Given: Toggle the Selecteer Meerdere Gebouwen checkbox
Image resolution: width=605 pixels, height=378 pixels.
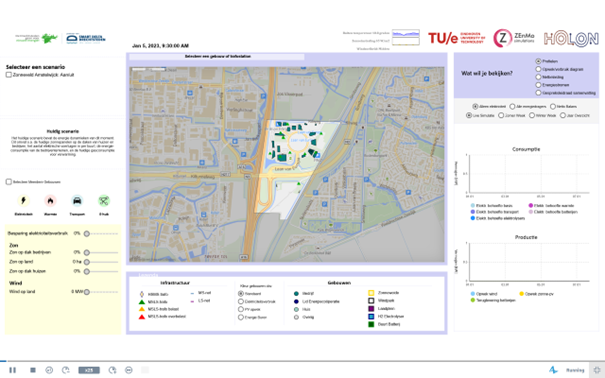Looking at the screenshot, I should click(x=8, y=182).
